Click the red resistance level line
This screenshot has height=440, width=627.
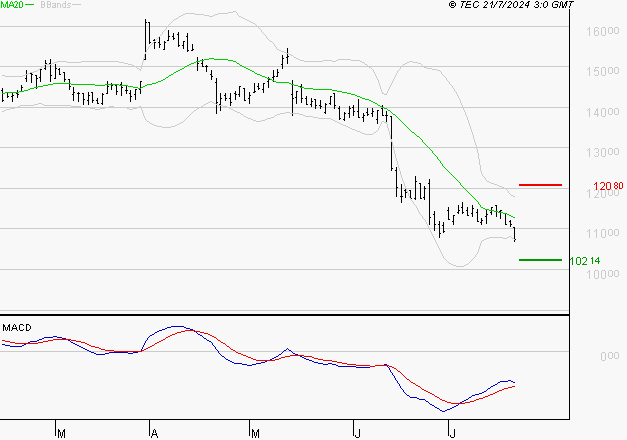coord(540,185)
